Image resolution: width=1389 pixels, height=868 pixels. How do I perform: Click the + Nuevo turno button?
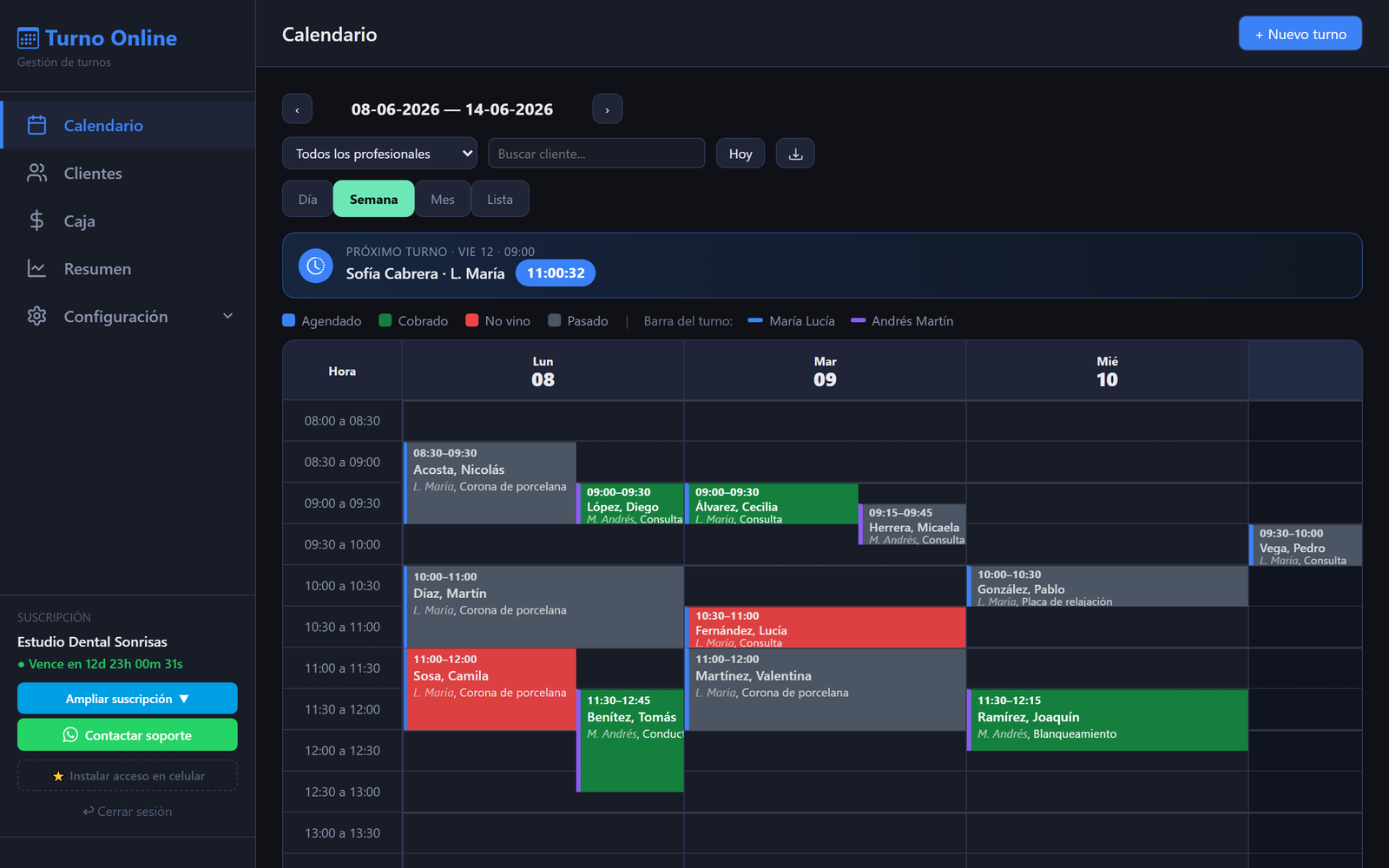1300,34
